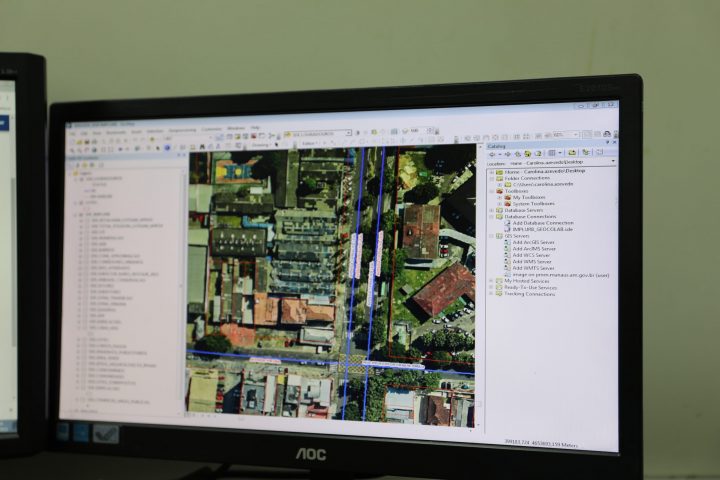Open the Windows menu in menu bar

[236, 129]
